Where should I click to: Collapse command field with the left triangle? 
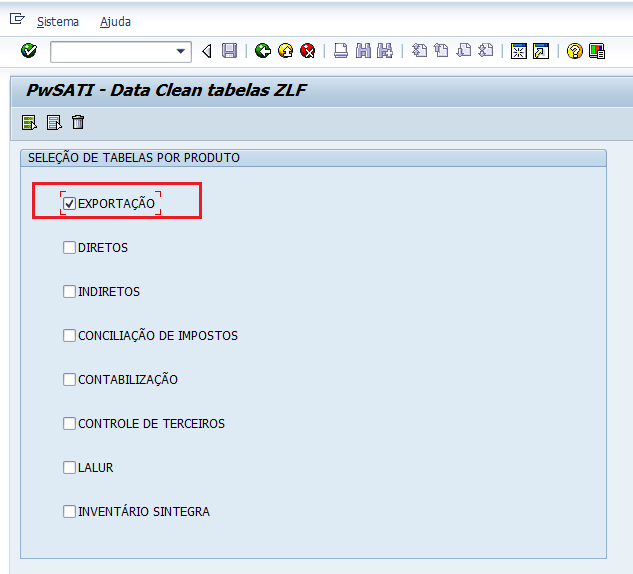pyautogui.click(x=207, y=51)
